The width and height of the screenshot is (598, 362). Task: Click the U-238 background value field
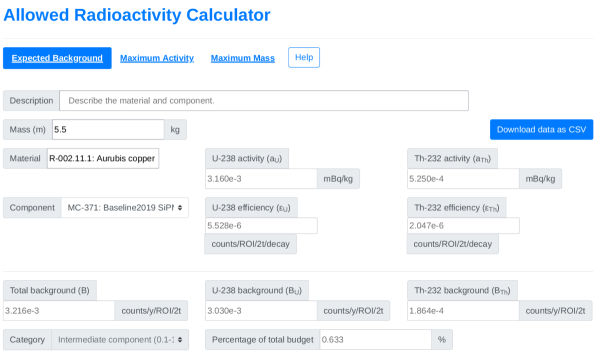261,311
